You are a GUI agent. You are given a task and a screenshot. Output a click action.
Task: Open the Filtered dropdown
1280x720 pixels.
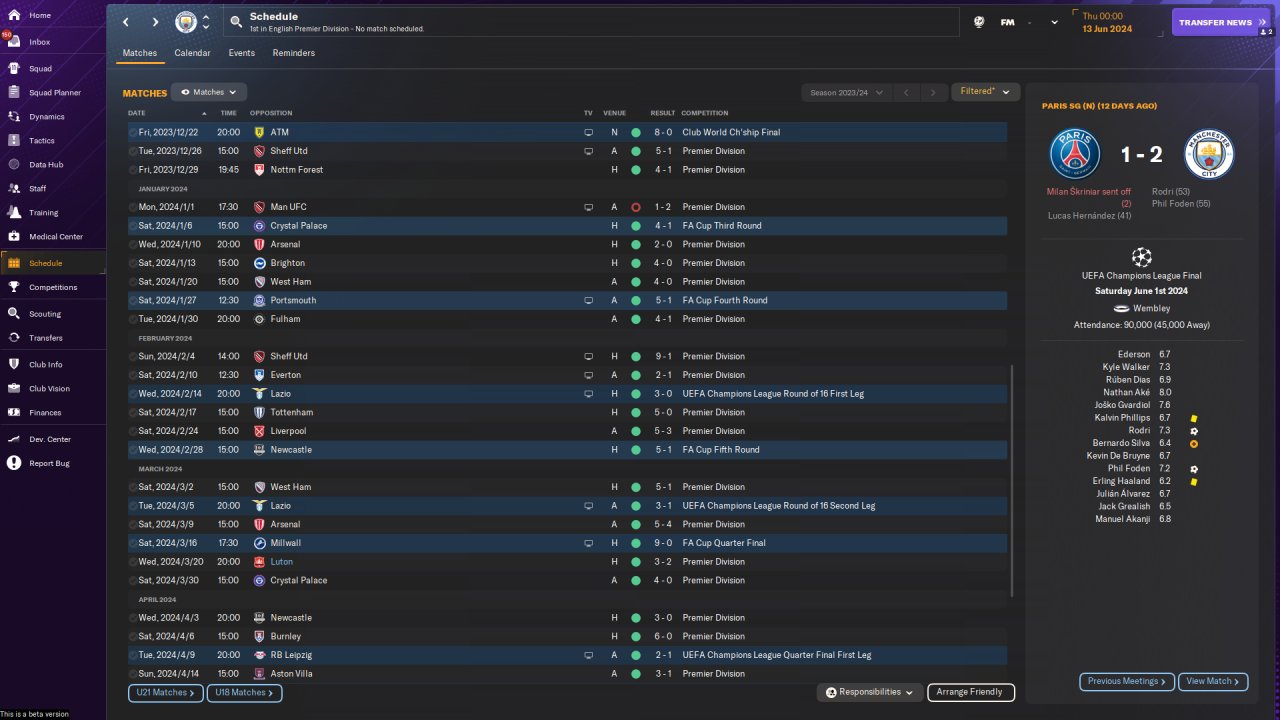coord(985,92)
